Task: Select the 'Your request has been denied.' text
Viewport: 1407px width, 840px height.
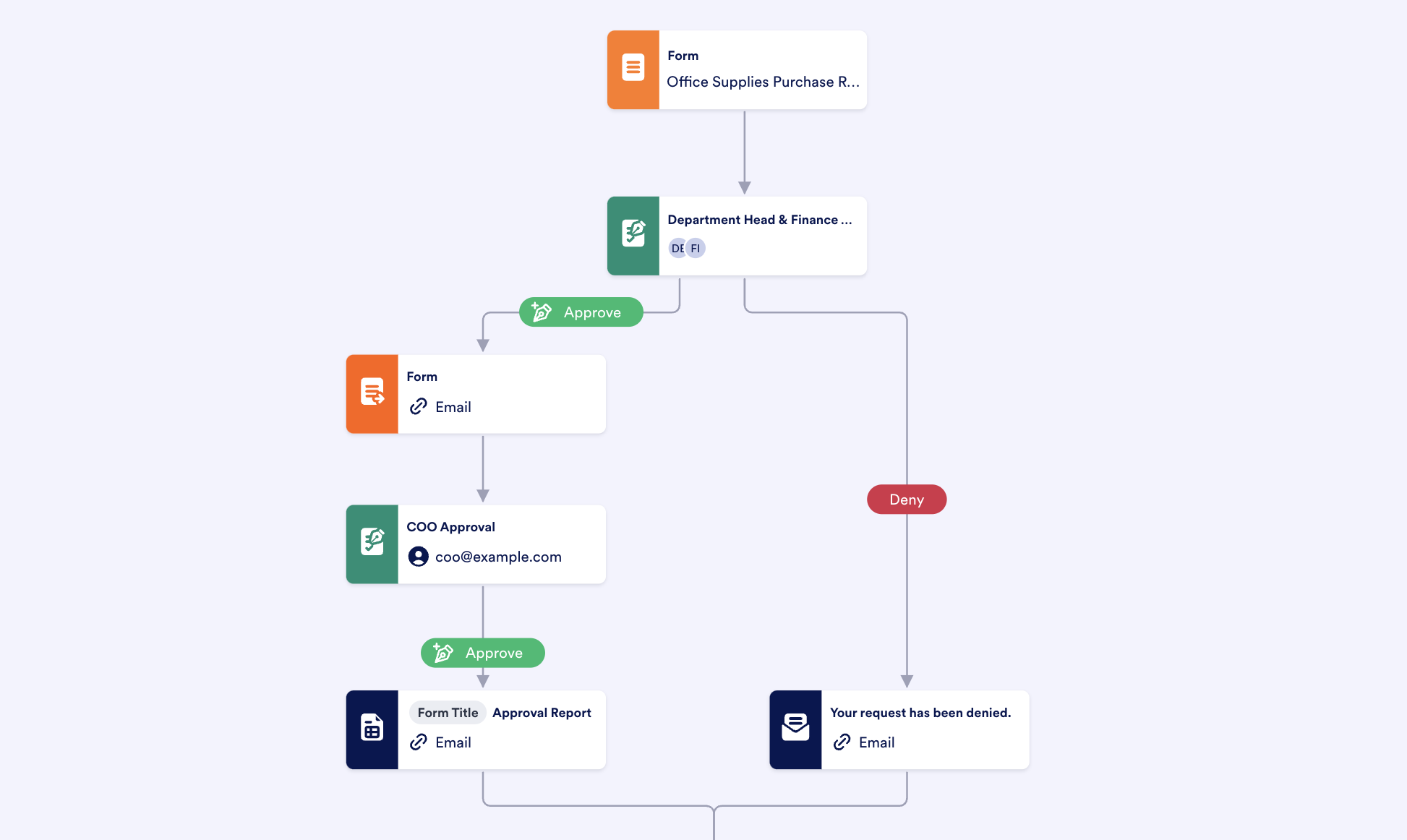Action: pyautogui.click(x=920, y=713)
